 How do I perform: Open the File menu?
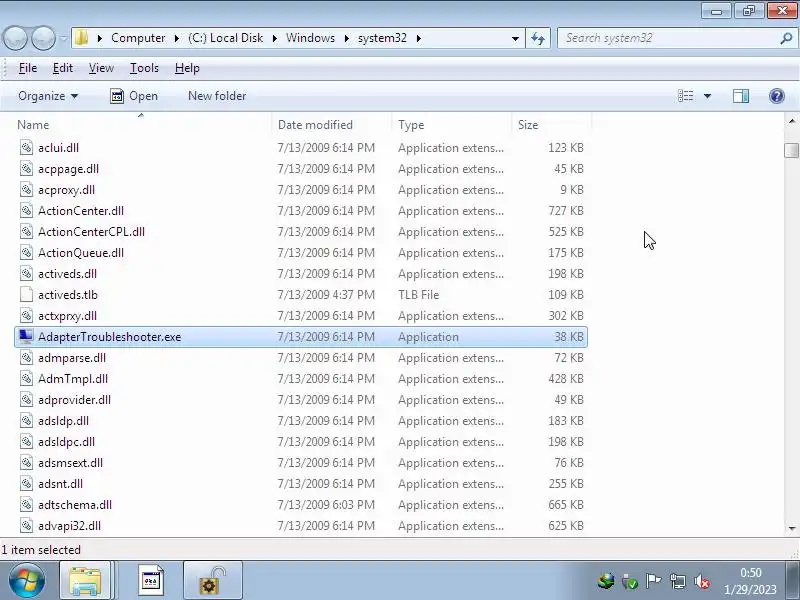[28, 68]
